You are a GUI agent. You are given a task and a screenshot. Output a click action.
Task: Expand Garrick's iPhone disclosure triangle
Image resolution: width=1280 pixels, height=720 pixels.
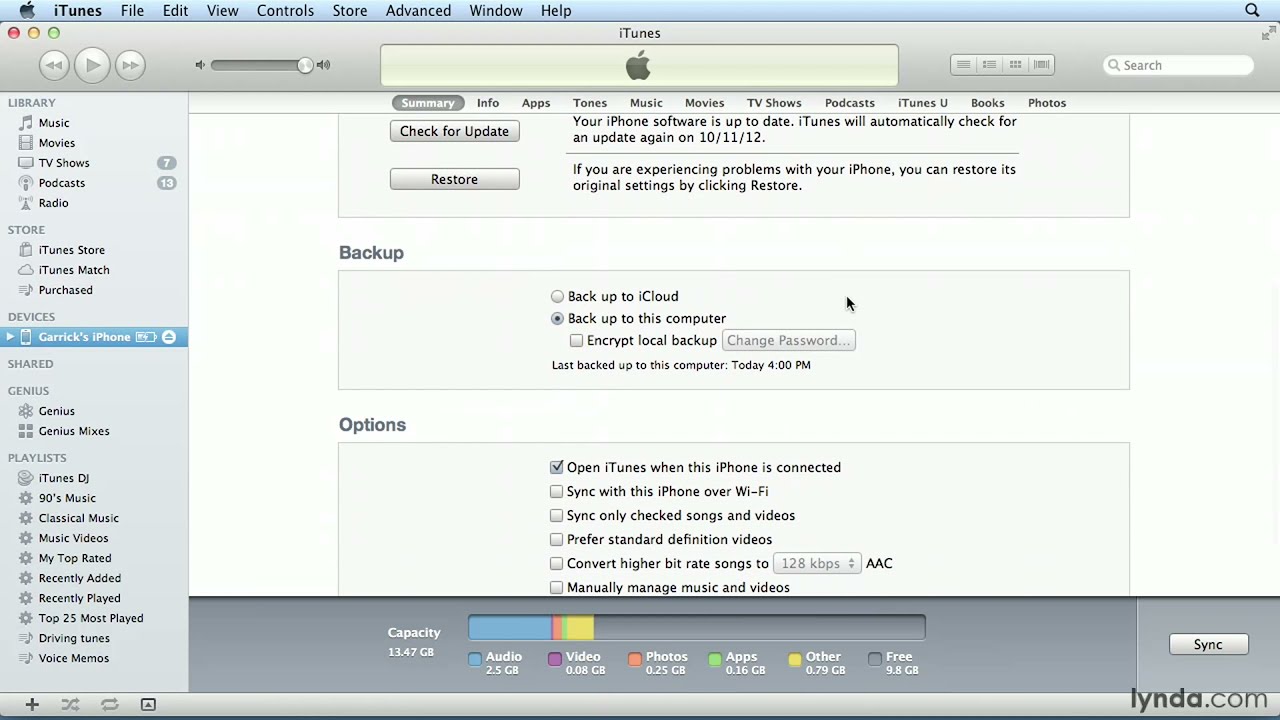[x=10, y=337]
